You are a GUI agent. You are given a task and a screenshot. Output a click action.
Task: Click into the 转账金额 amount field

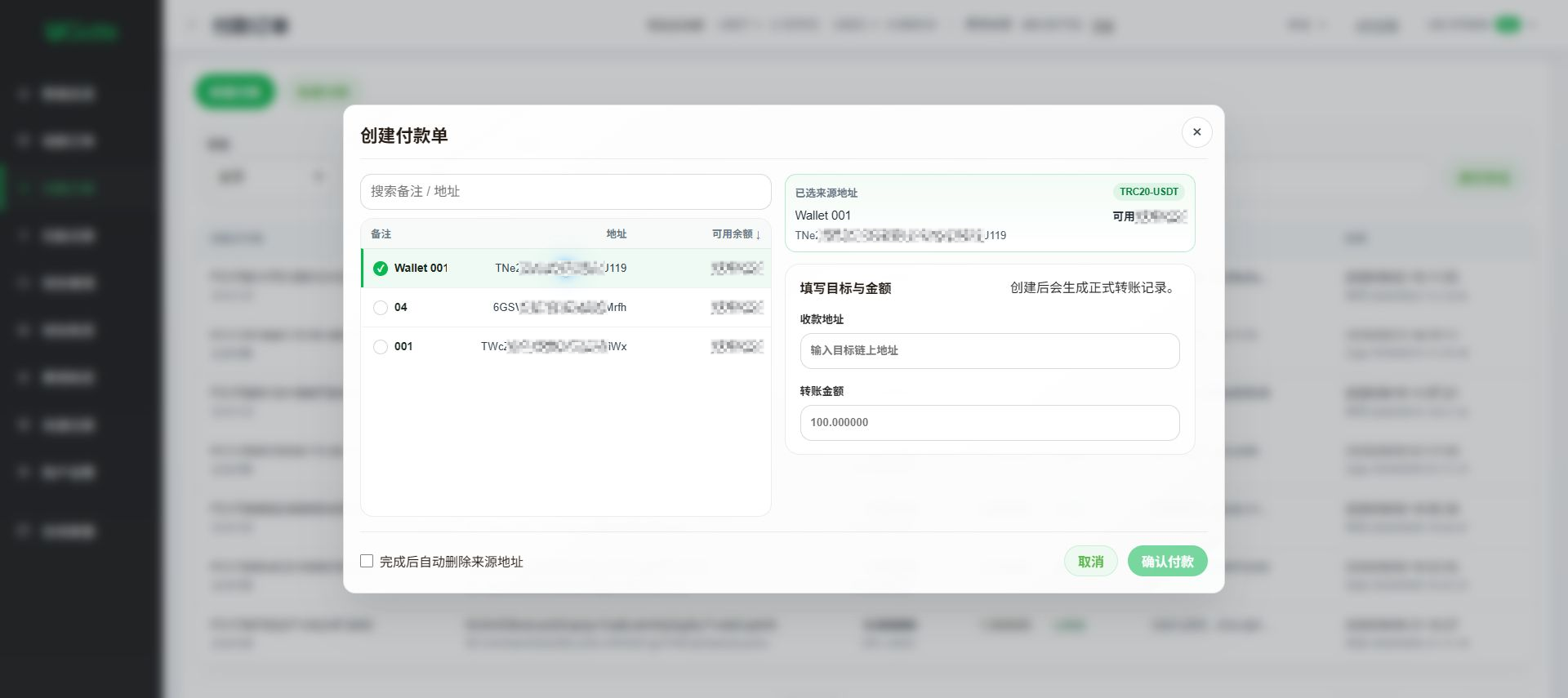click(x=990, y=423)
